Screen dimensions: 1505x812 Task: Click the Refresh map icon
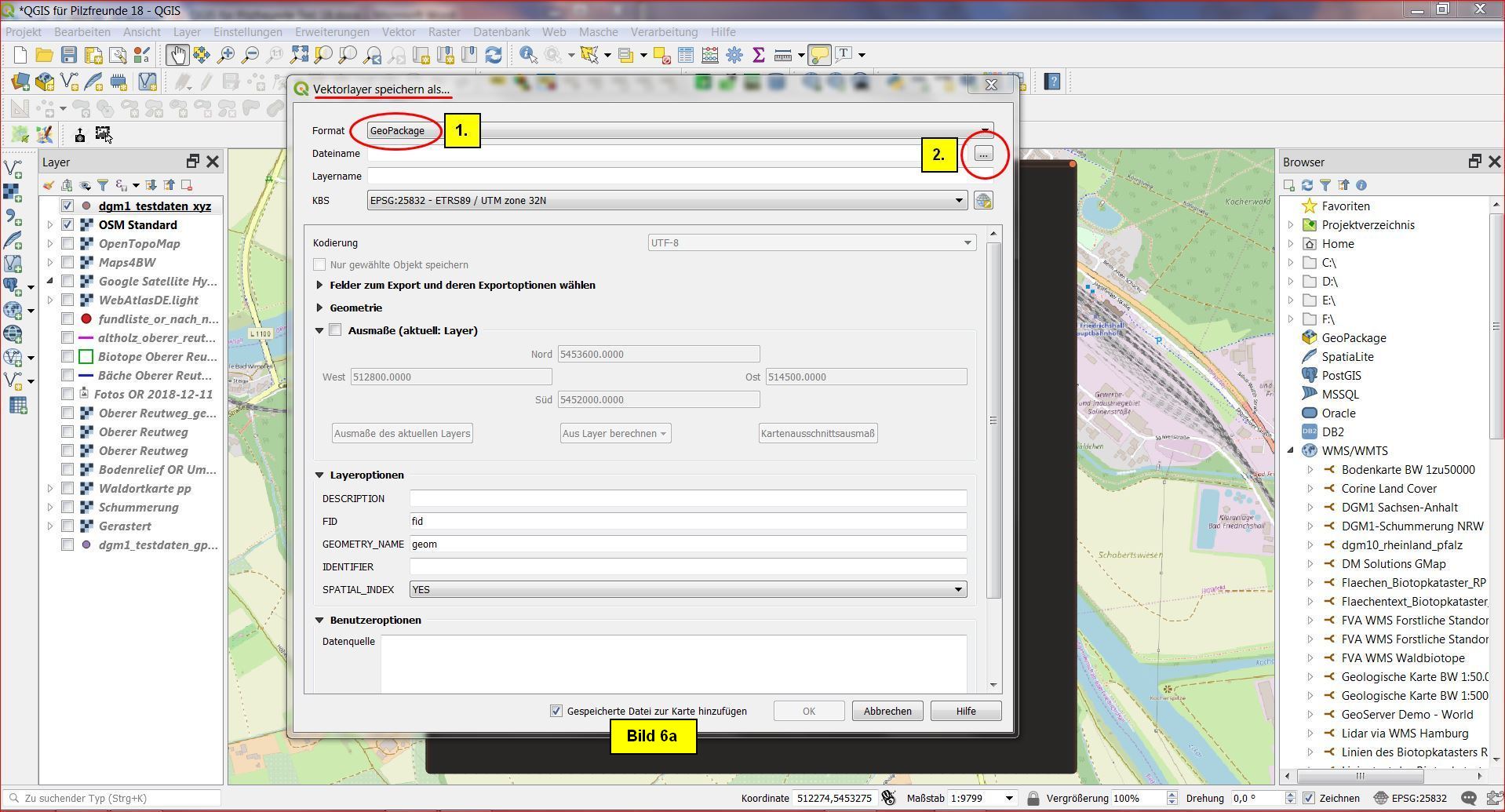tap(494, 54)
